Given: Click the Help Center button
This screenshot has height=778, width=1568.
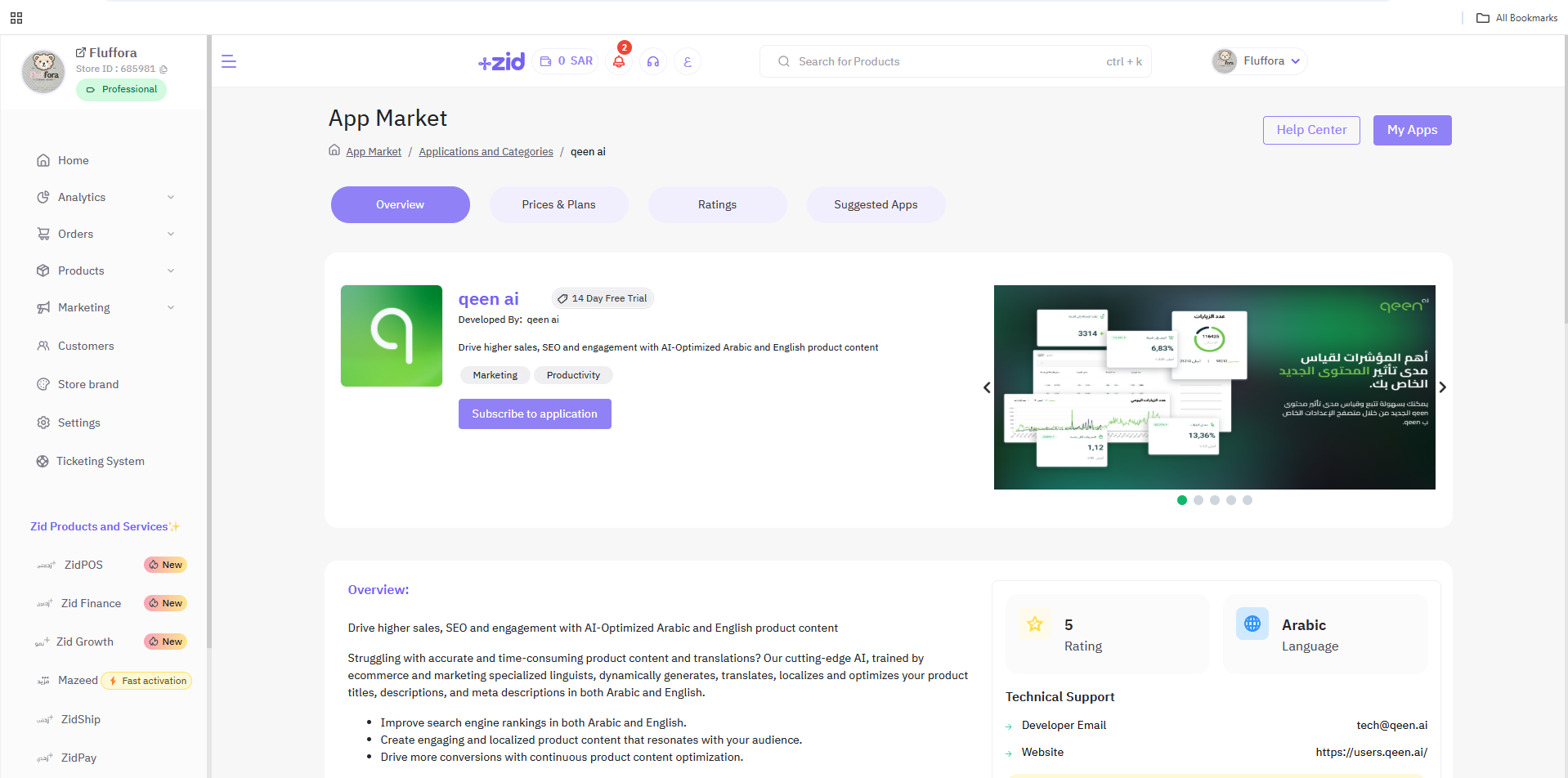Looking at the screenshot, I should pyautogui.click(x=1311, y=130).
